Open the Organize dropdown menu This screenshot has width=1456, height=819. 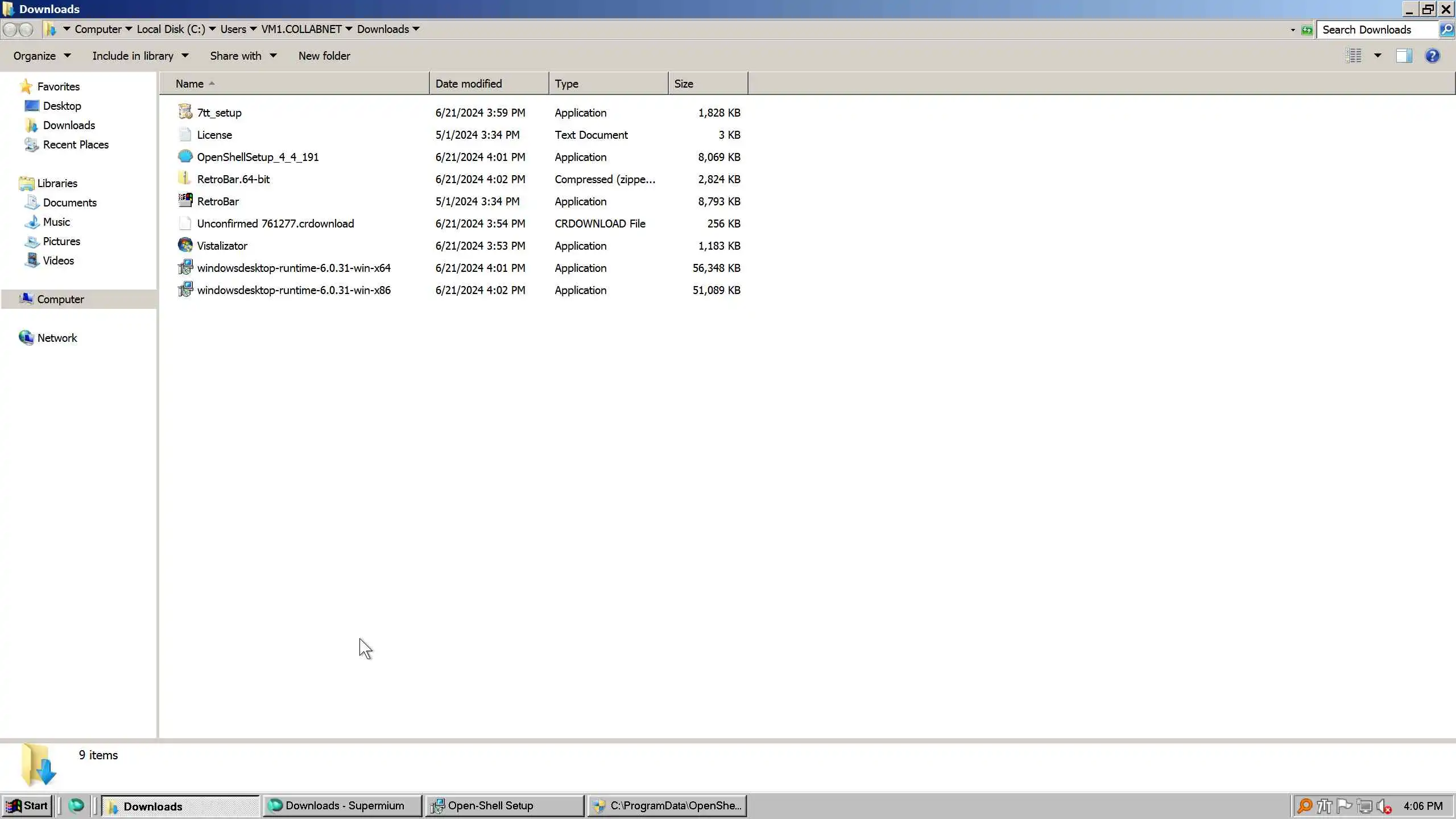pyautogui.click(x=42, y=56)
